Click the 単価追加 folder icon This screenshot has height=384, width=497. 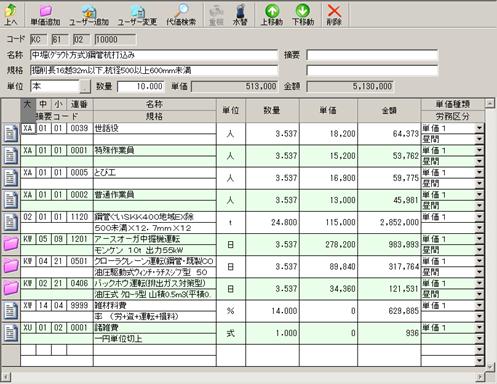pyautogui.click(x=45, y=15)
